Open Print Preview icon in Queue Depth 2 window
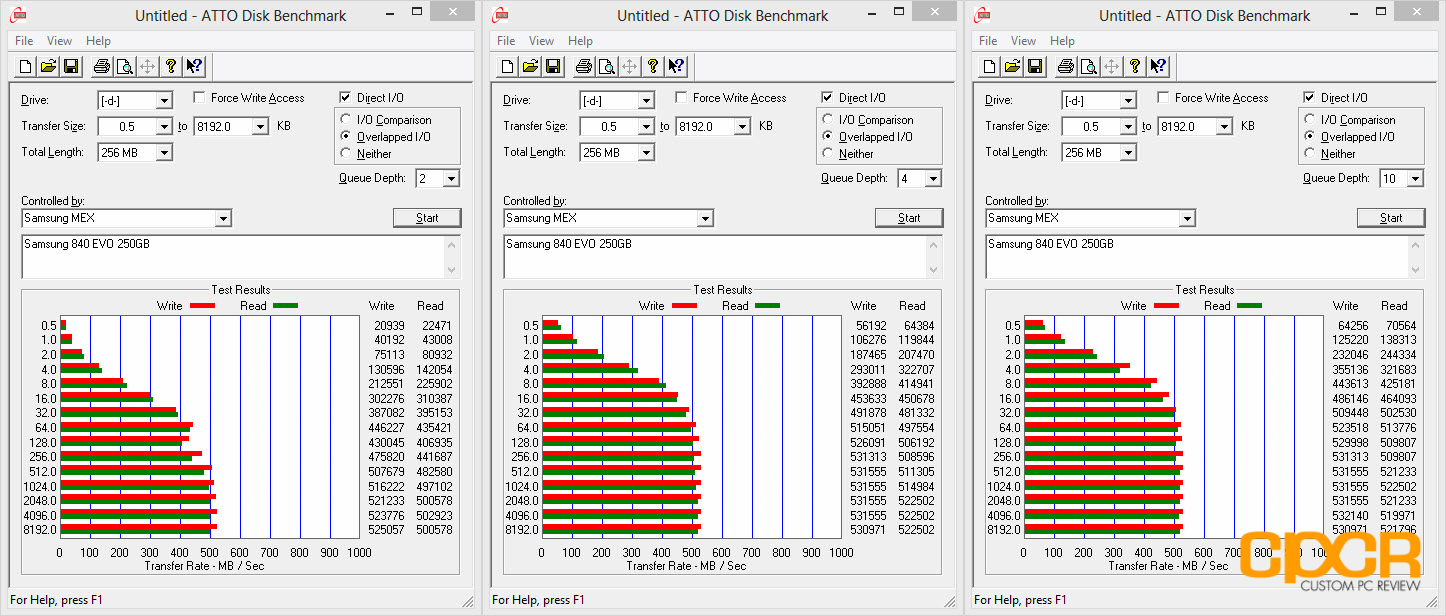This screenshot has height=616, width=1446. coord(124,67)
